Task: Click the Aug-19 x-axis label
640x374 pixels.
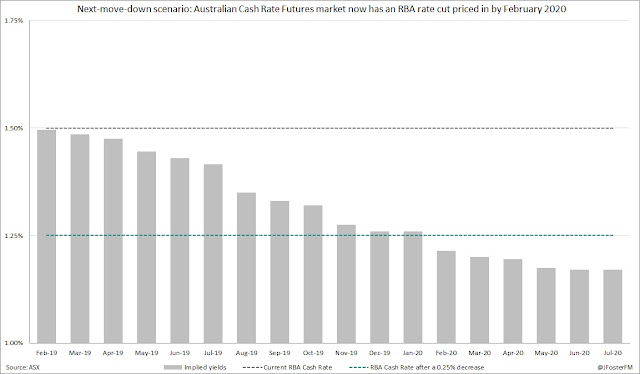Action: (x=247, y=353)
